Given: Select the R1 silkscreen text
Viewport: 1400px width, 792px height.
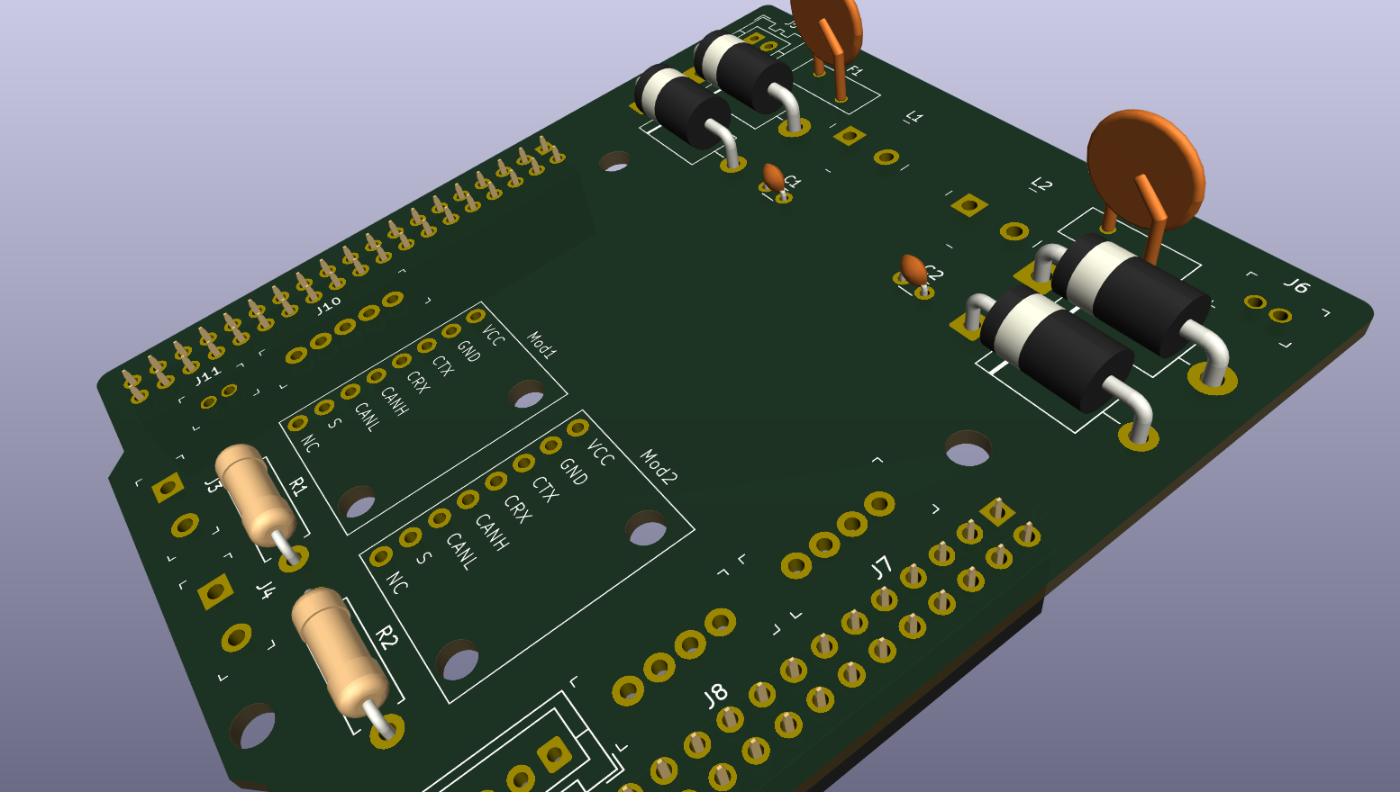Looking at the screenshot, I should (297, 486).
